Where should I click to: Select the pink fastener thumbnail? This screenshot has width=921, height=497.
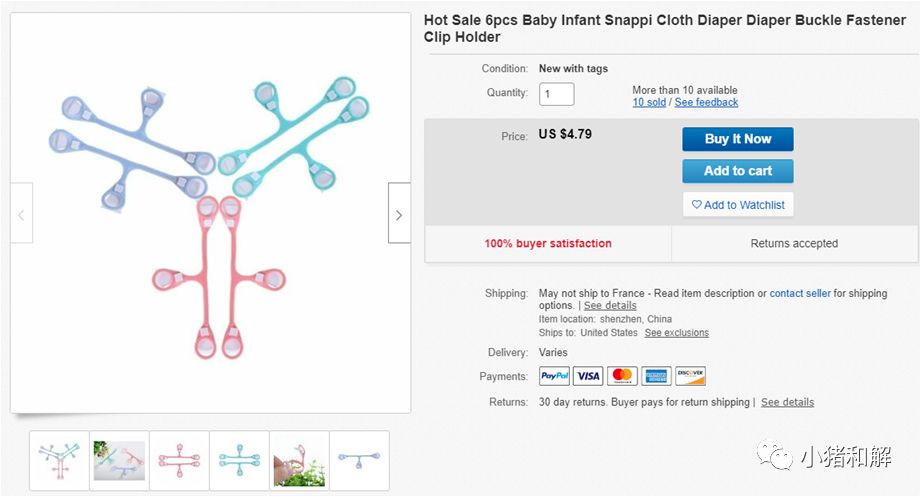(179, 460)
